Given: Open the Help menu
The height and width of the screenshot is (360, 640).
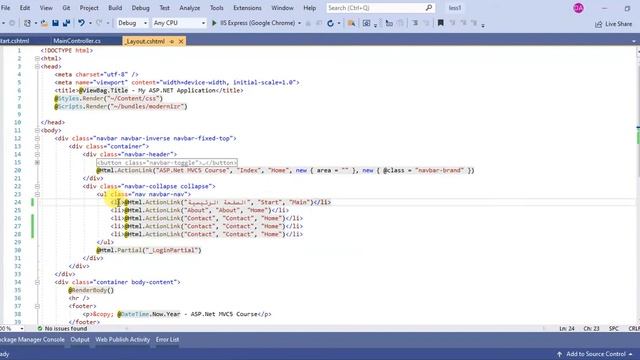Looking at the screenshot, I should pos(310,8).
